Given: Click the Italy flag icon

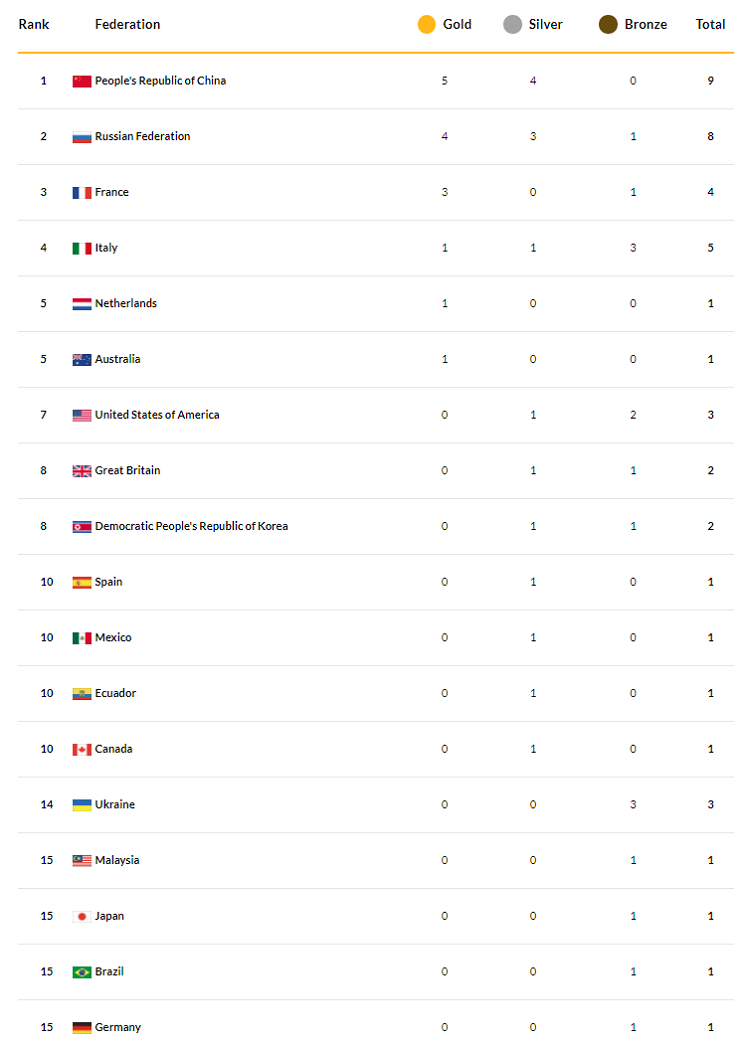Looking at the screenshot, I should (82, 248).
